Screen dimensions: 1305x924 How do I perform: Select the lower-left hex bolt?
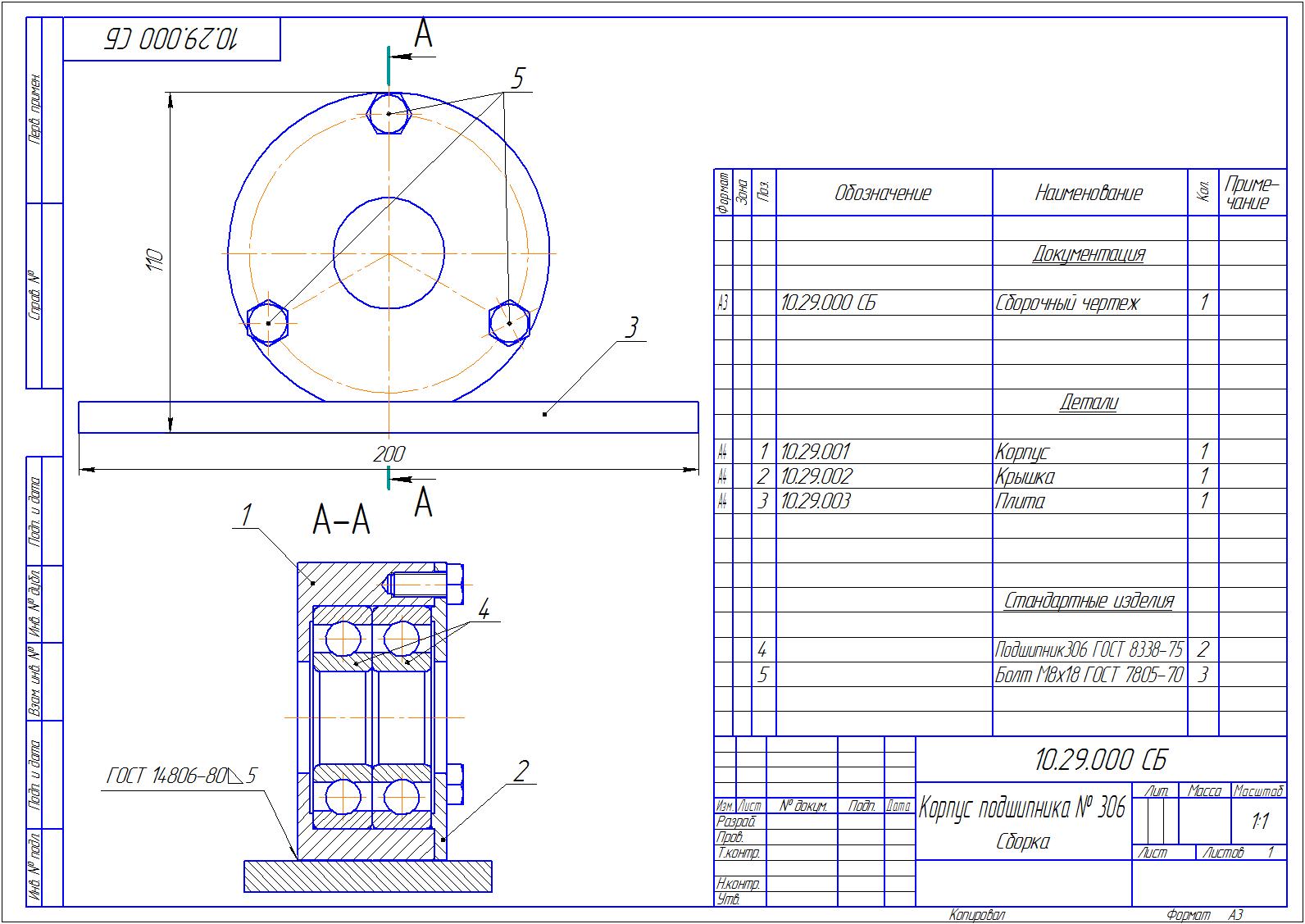coord(268,323)
